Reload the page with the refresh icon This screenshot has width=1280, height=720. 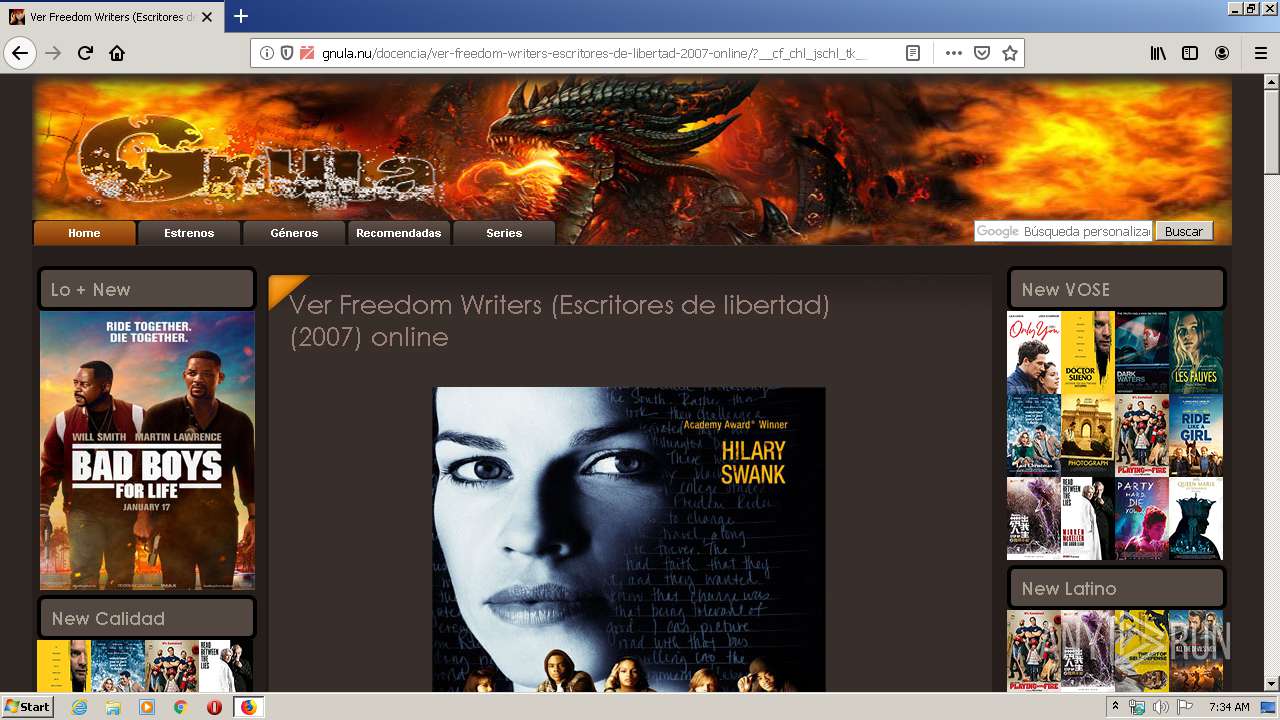coord(85,53)
